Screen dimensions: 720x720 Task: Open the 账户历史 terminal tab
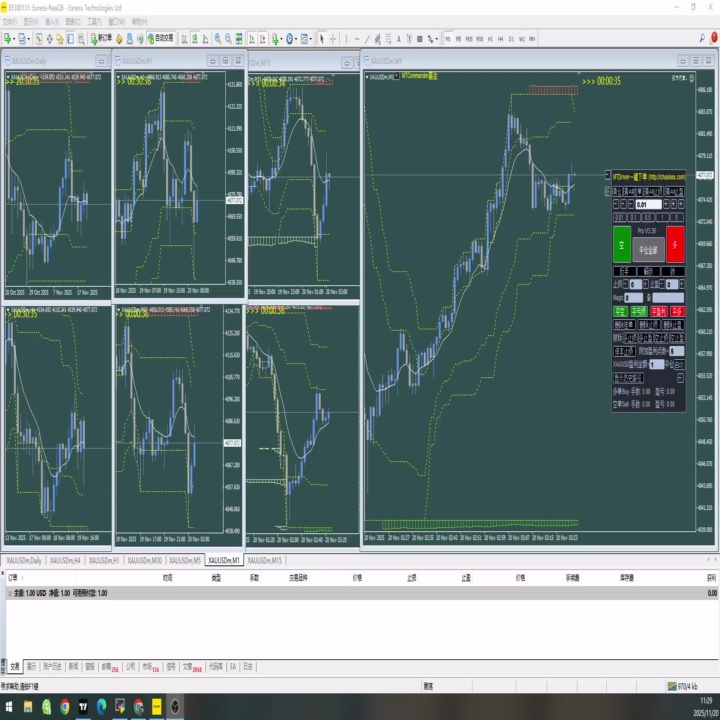pyautogui.click(x=52, y=666)
